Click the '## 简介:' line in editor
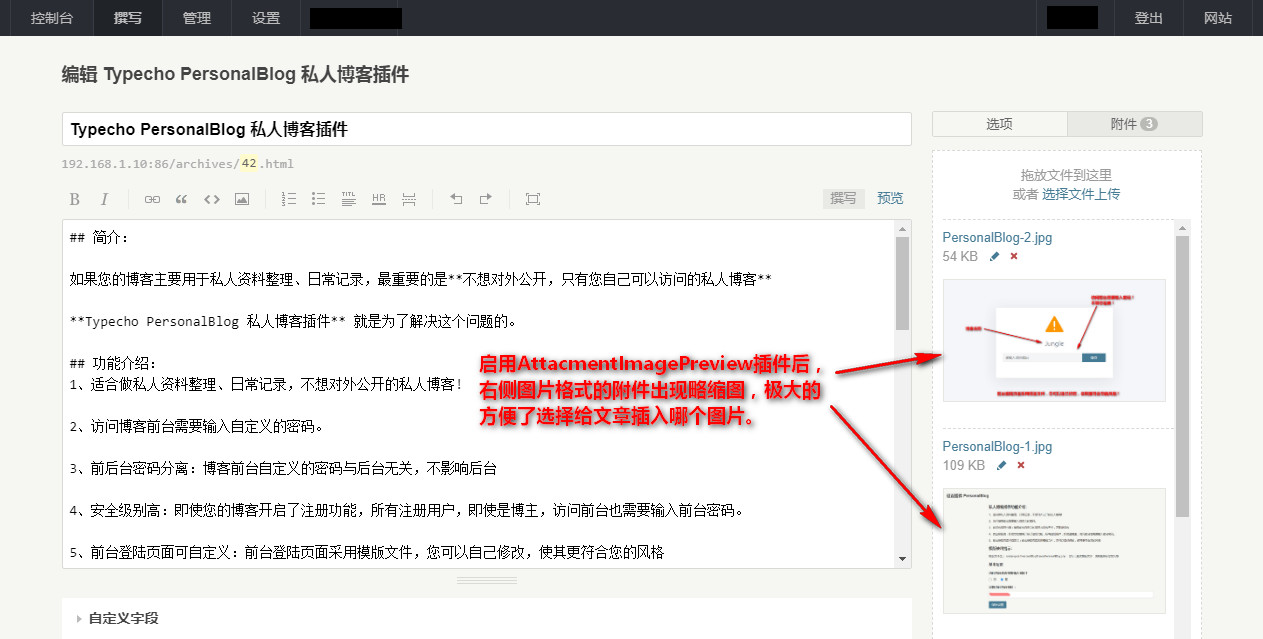 [x=100, y=238]
